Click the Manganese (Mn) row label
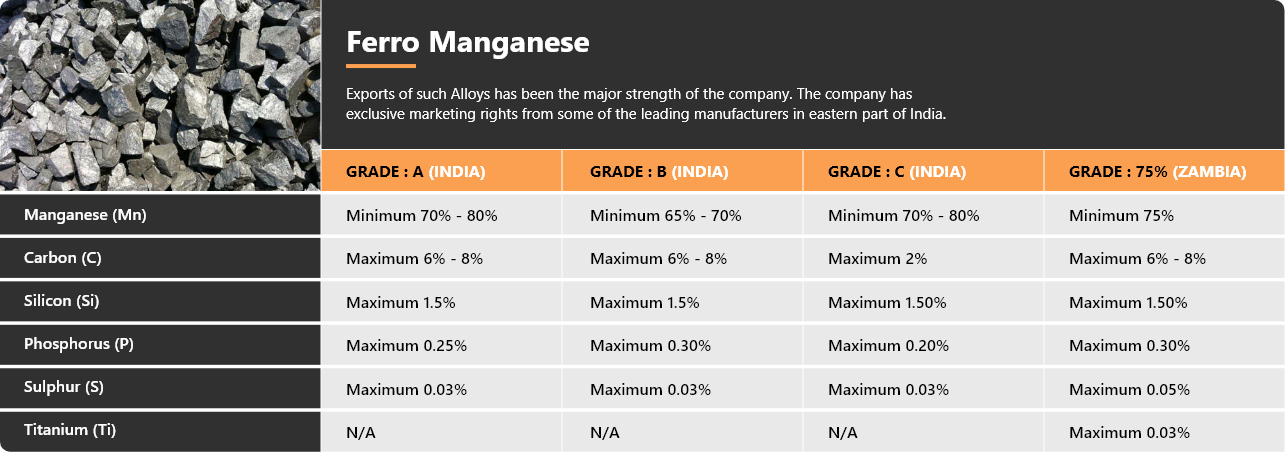 (160, 215)
